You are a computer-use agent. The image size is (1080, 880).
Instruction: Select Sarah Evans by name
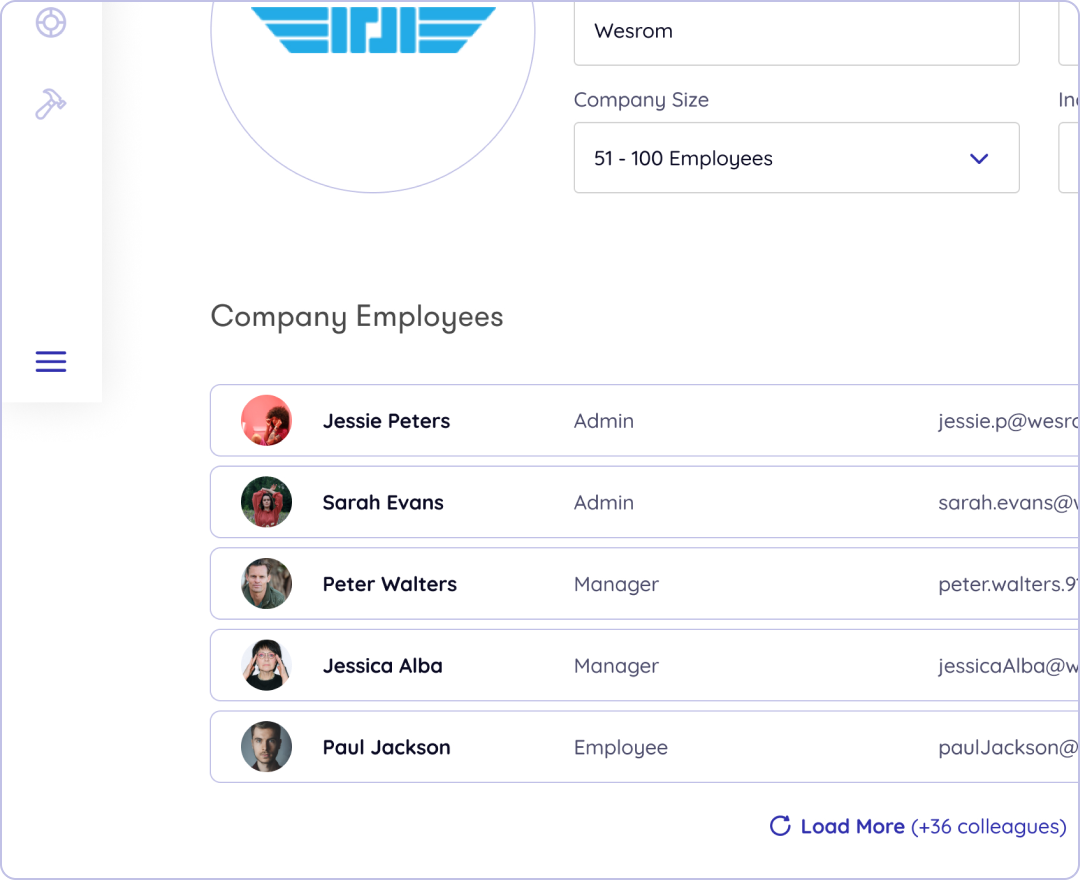383,503
